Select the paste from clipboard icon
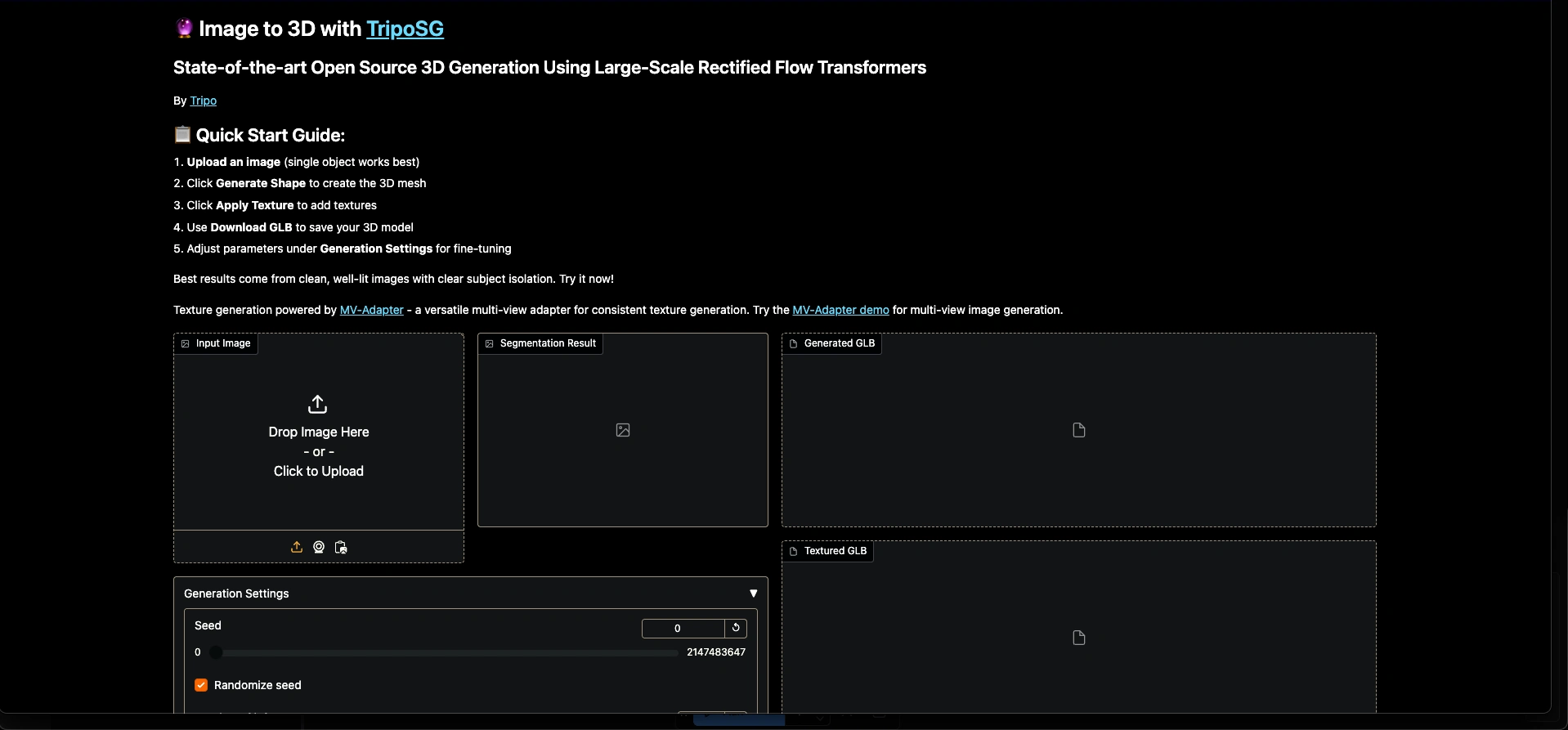1568x730 pixels. tap(341, 547)
